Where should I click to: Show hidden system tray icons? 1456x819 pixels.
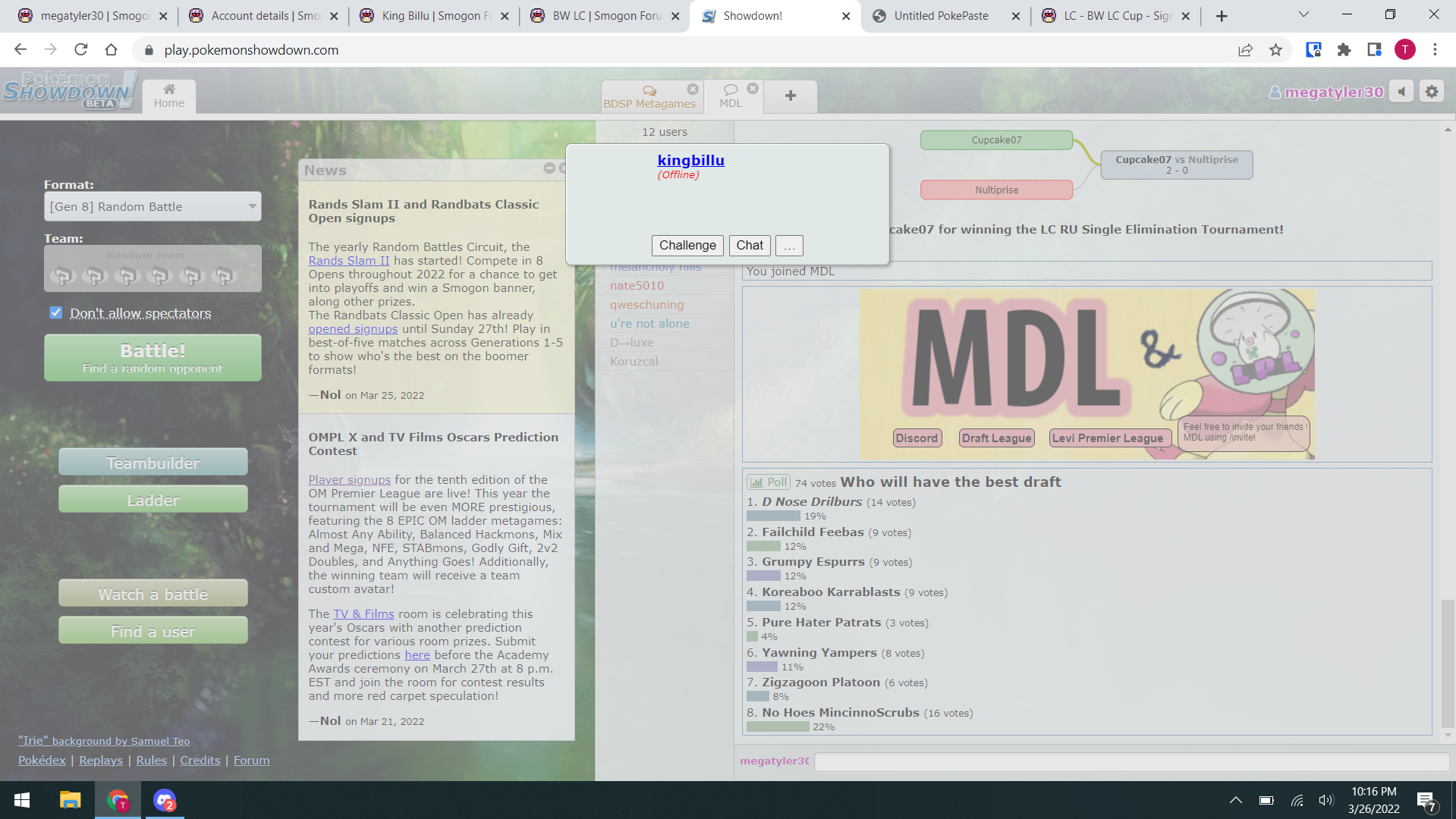1236,800
